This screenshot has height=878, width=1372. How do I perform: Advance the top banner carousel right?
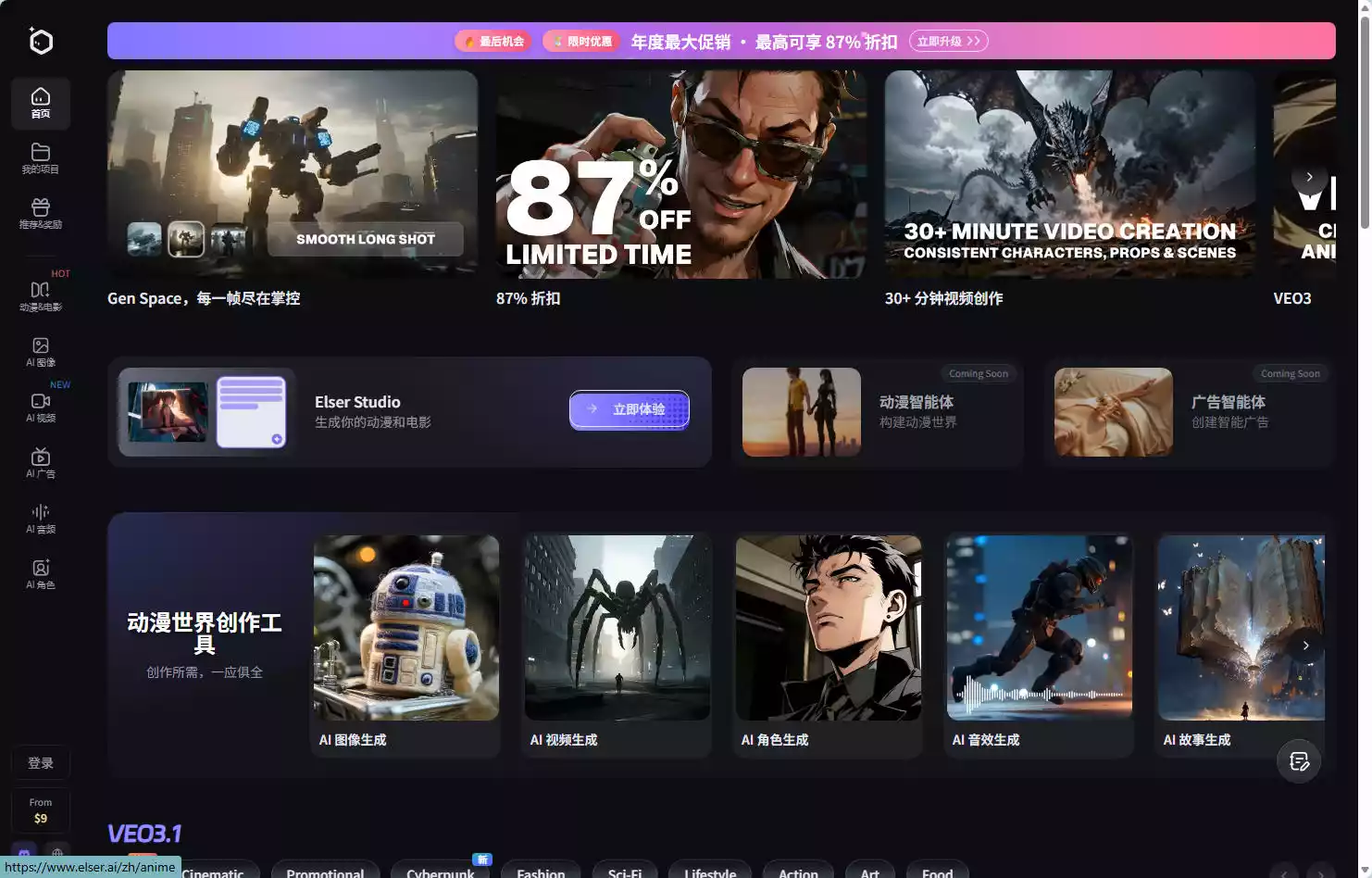tap(1309, 177)
